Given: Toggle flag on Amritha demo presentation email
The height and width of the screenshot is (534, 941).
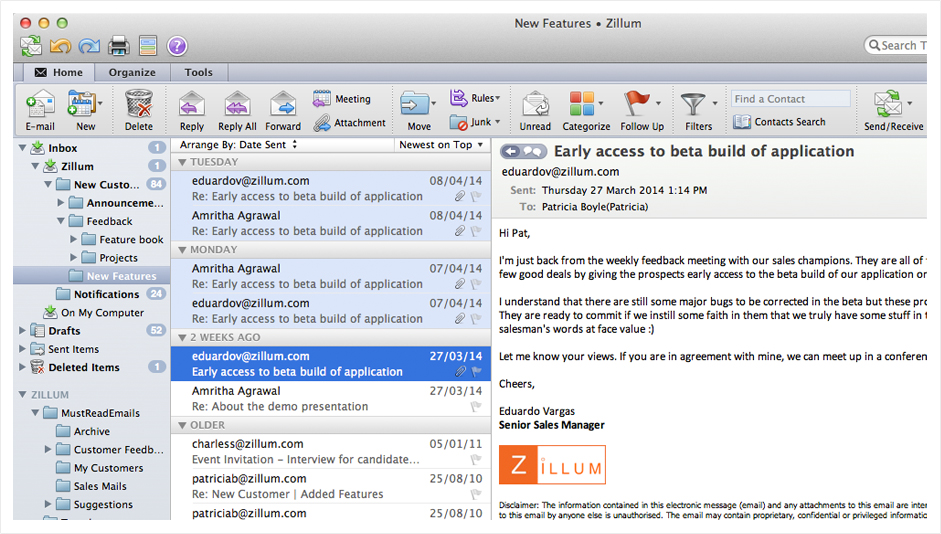Looking at the screenshot, I should point(476,406).
